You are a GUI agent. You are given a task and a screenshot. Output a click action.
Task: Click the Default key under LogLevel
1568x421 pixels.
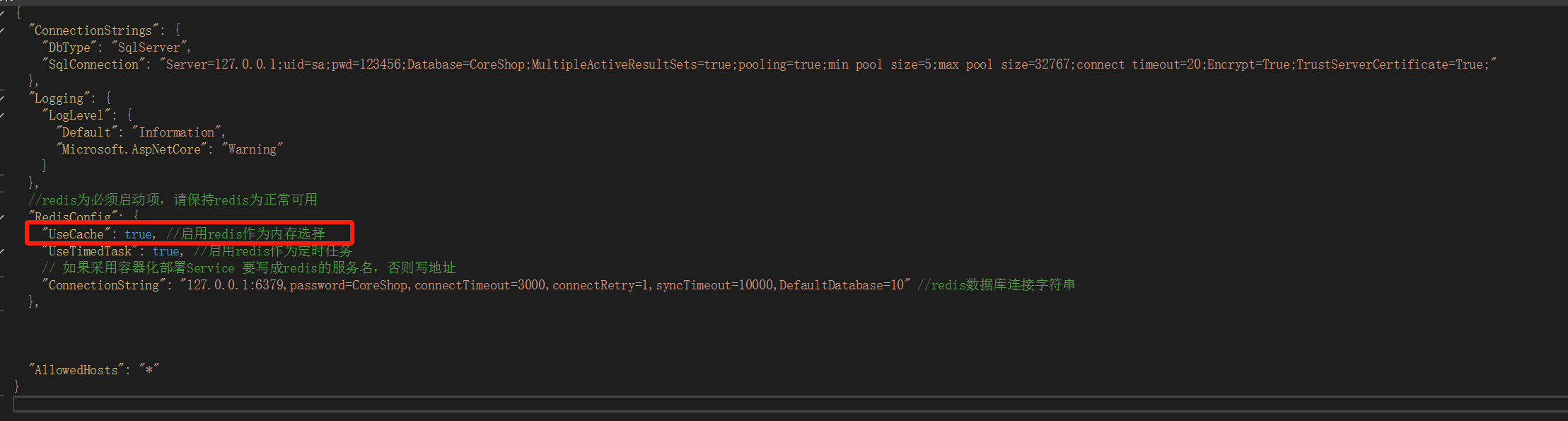point(86,132)
